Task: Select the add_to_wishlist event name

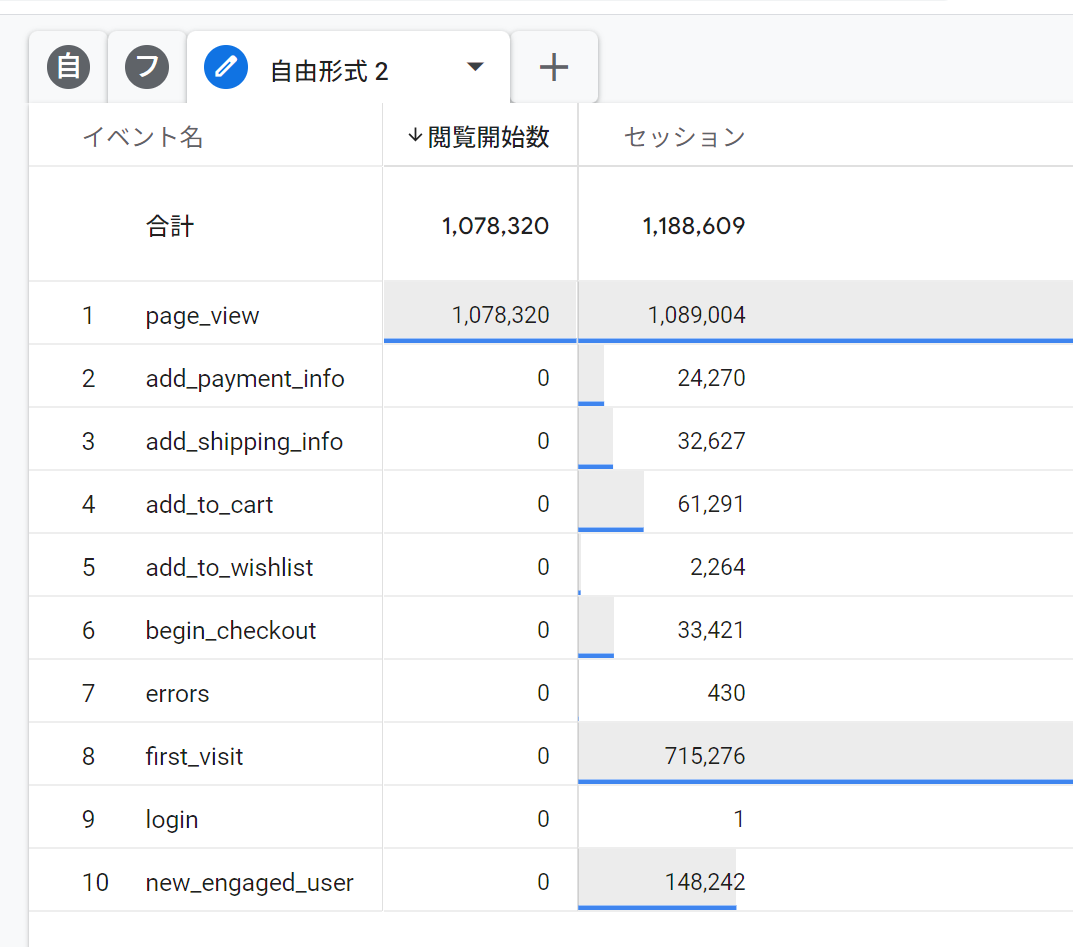Action: (229, 567)
